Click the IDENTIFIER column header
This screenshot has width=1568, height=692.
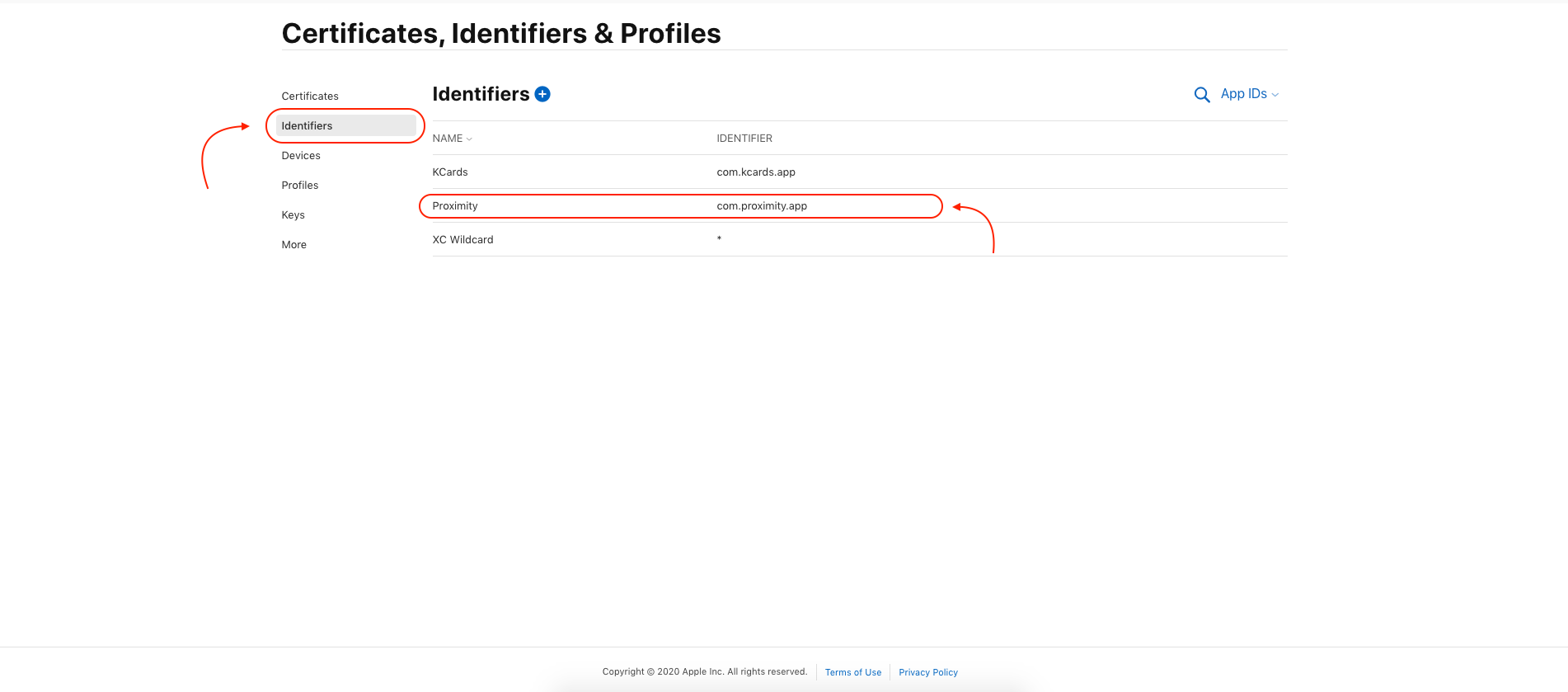(744, 139)
